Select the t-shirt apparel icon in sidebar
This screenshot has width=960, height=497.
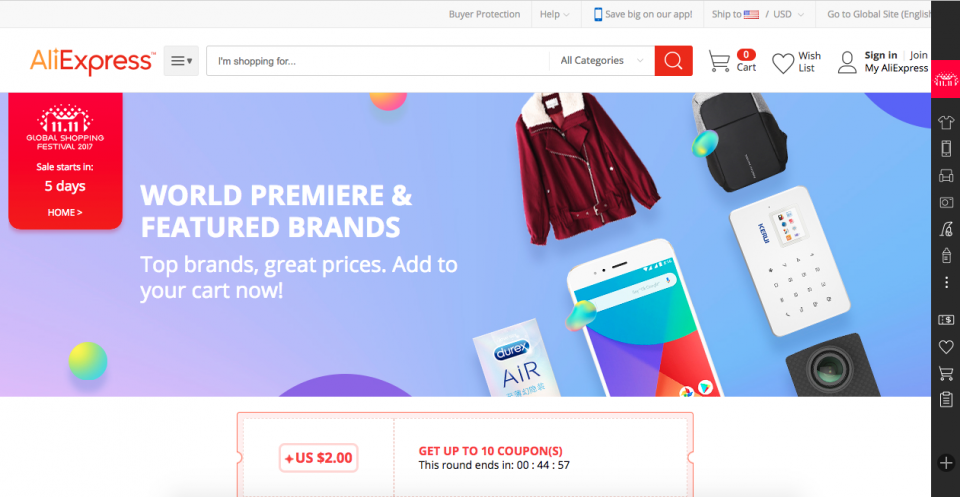click(x=946, y=122)
